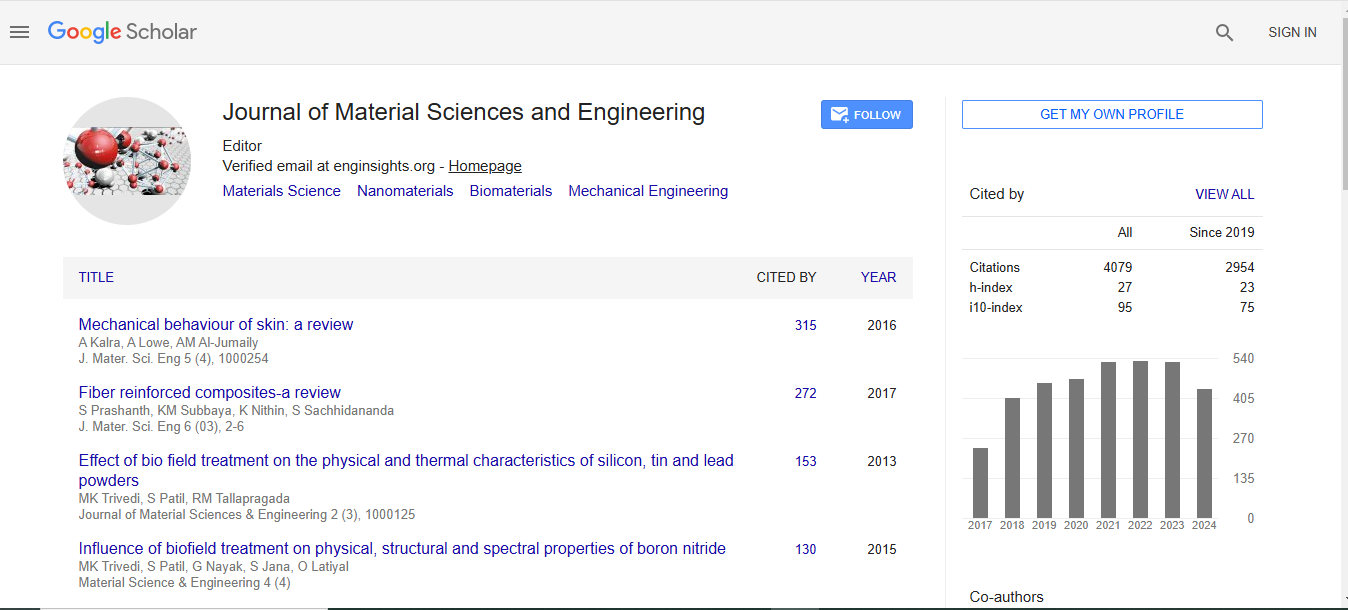Click View All in Cited by panel
The image size is (1348, 610).
pos(1224,194)
